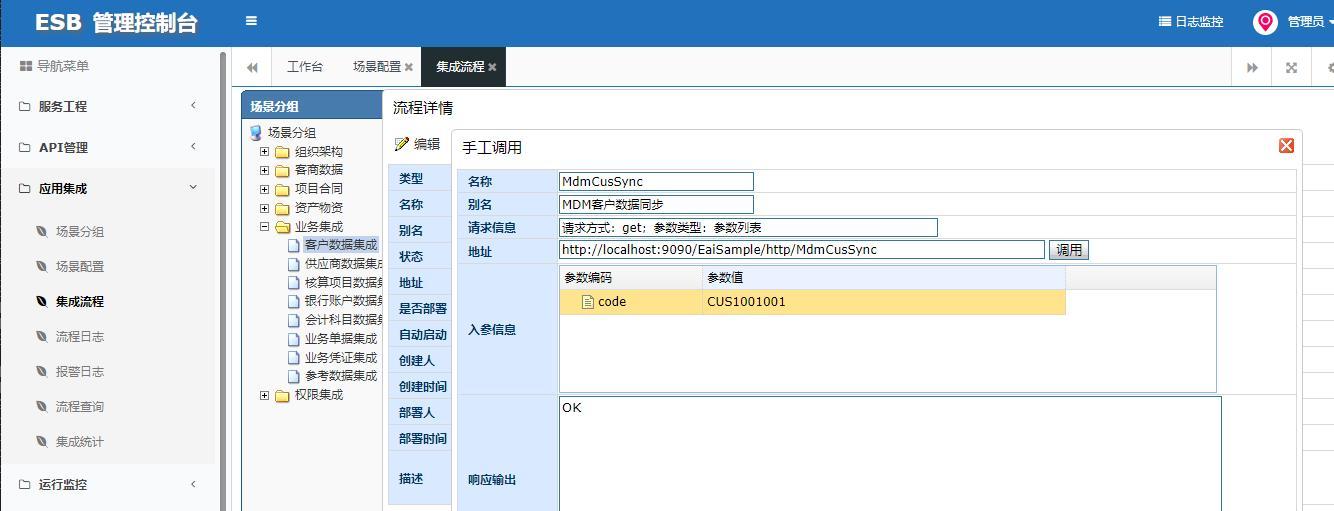Image resolution: width=1334 pixels, height=511 pixels.
Task: Expand the 权限集成 tree folder
Action: click(x=264, y=395)
